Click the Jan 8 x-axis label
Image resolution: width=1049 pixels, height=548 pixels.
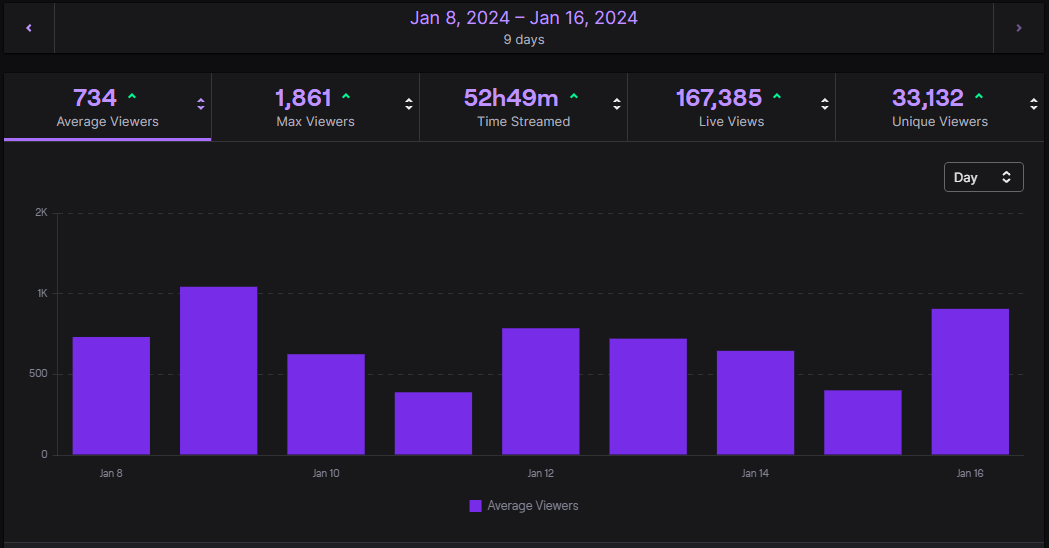click(x=111, y=473)
